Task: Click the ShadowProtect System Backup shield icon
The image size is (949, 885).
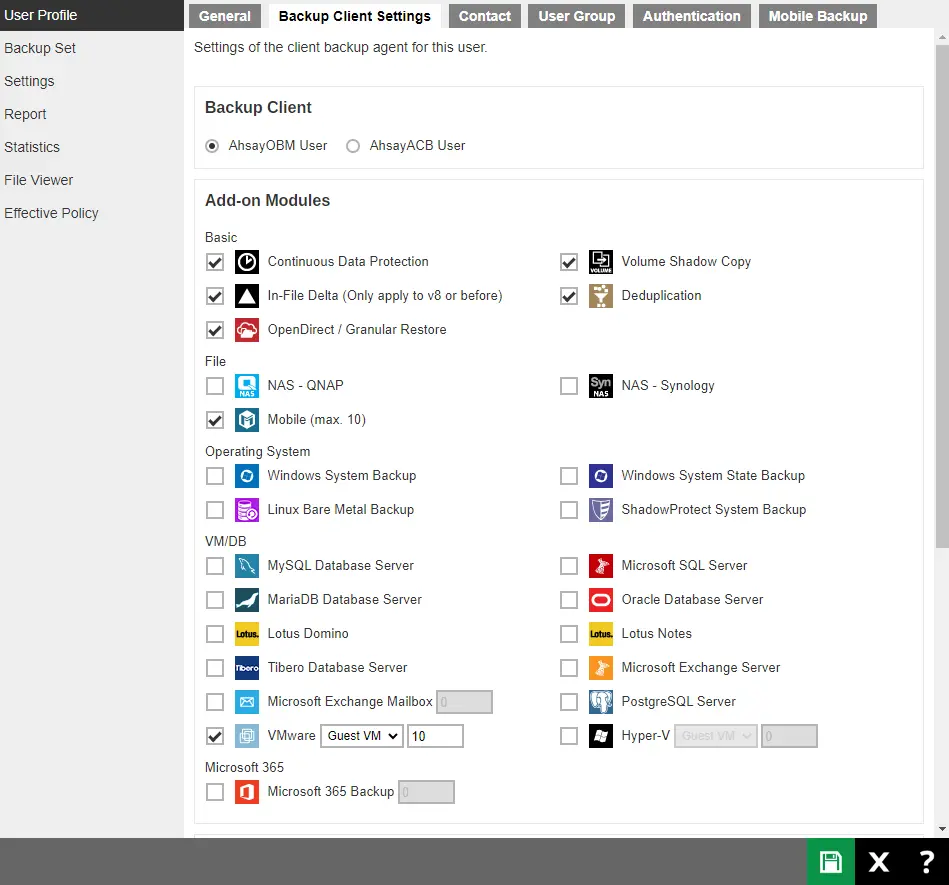Action: (x=600, y=510)
